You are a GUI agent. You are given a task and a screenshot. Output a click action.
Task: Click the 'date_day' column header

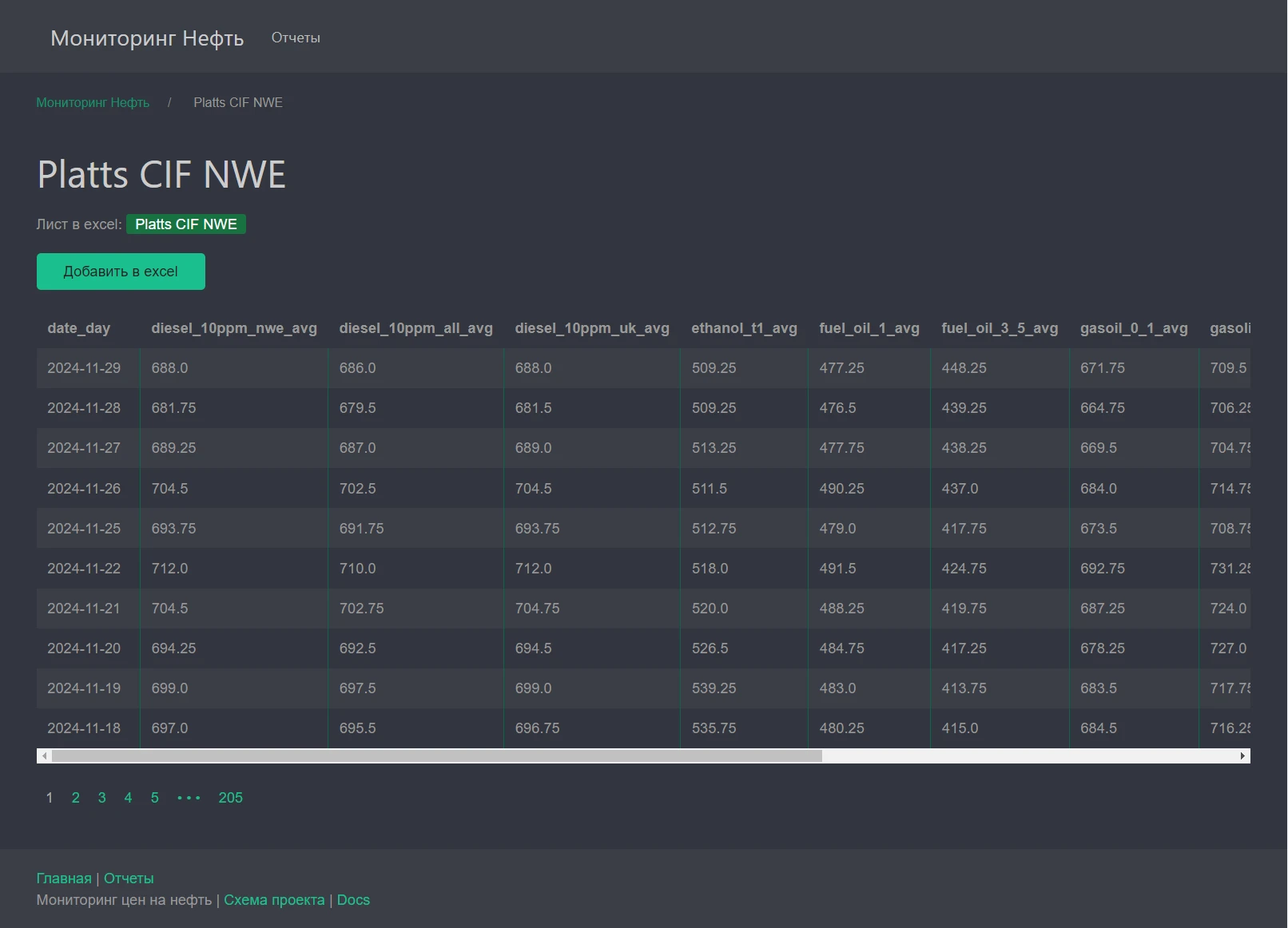pos(79,328)
